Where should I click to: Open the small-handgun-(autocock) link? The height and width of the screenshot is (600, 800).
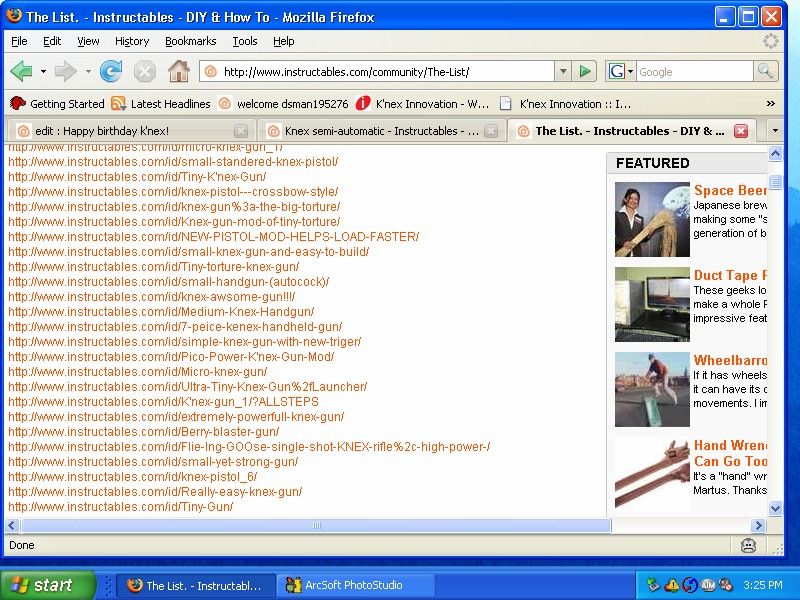tap(169, 282)
